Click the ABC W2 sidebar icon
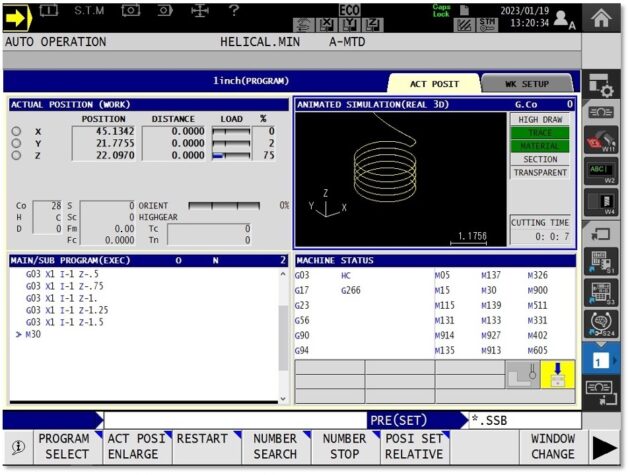 click(602, 172)
